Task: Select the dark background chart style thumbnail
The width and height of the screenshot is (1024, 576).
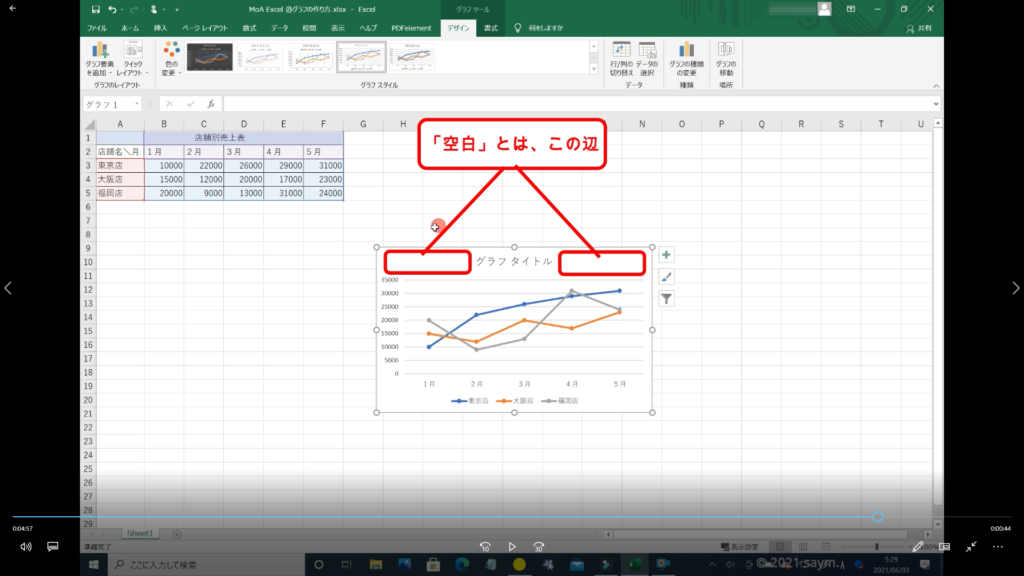Action: coord(210,59)
